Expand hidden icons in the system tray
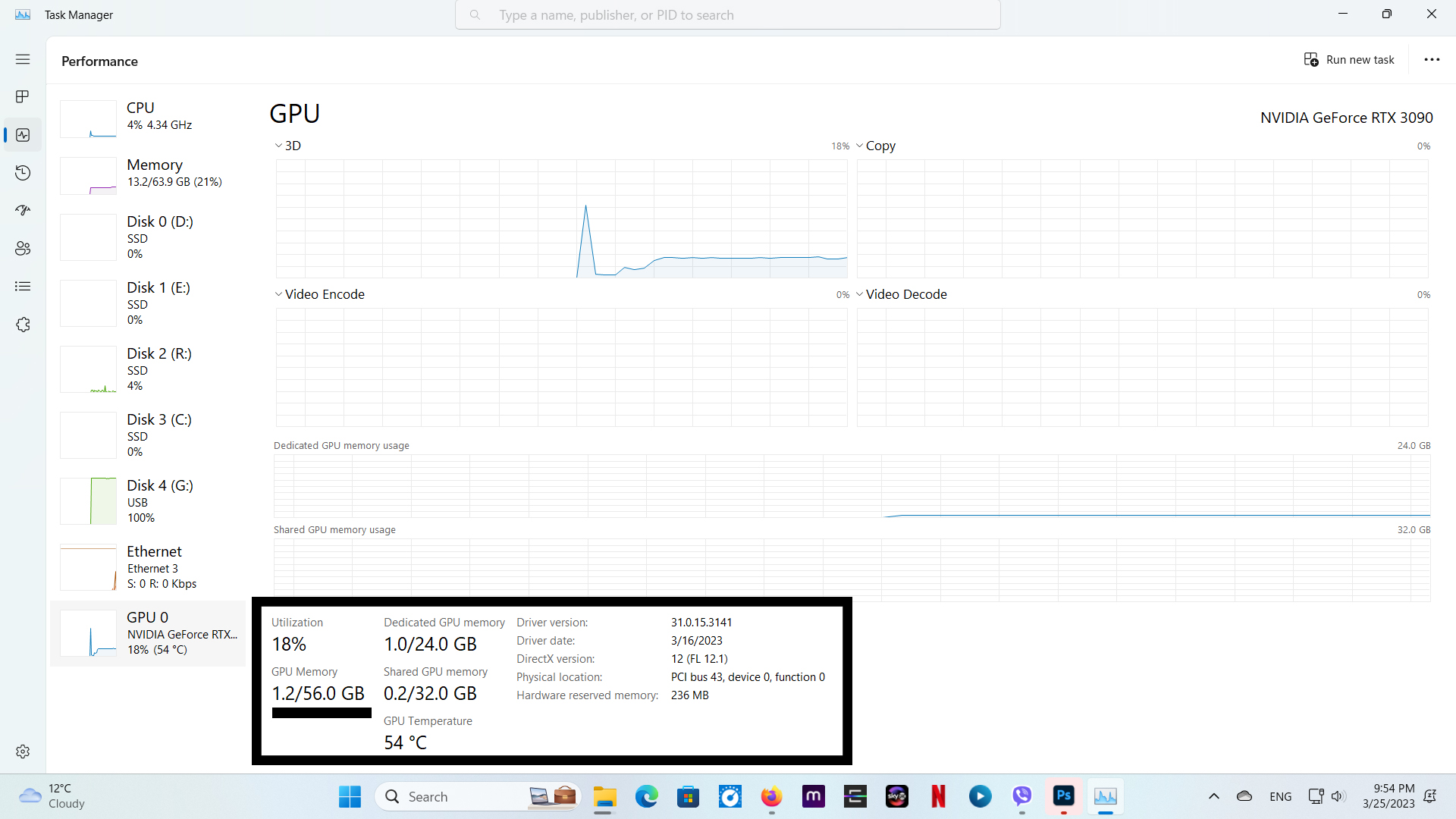The image size is (1456, 819). coord(1213,796)
